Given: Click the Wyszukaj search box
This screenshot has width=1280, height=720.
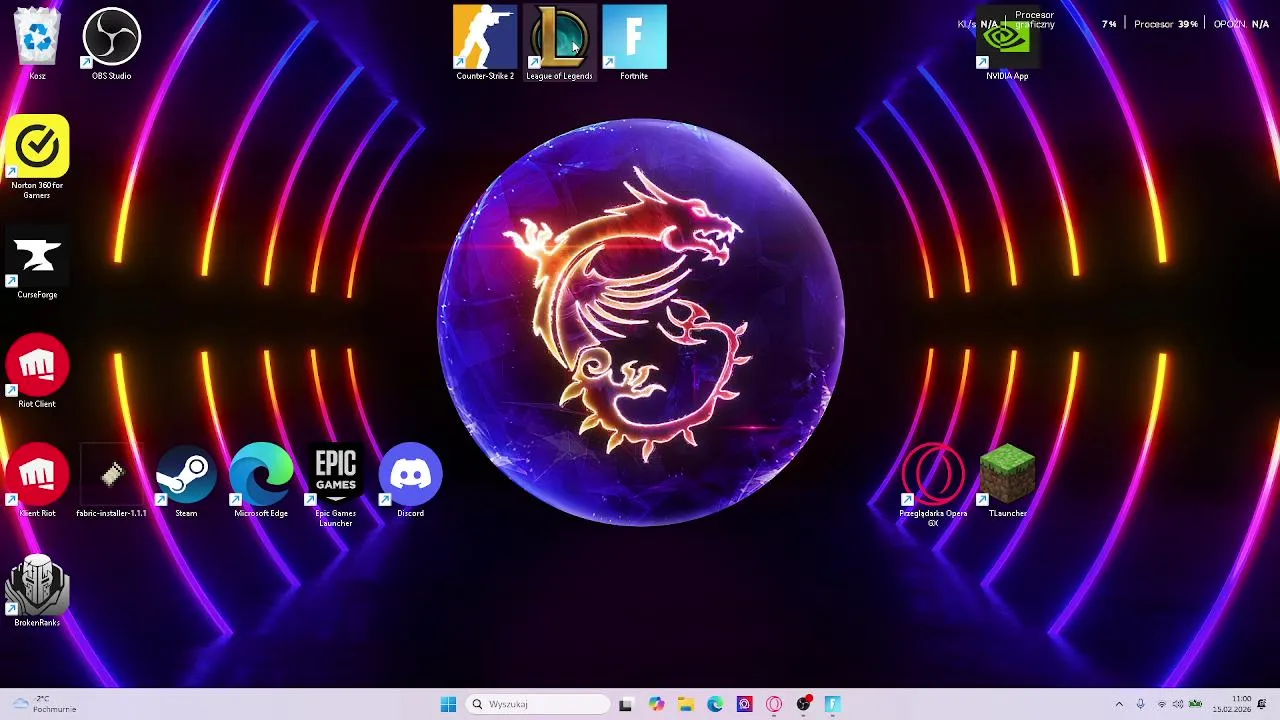Looking at the screenshot, I should coord(538,704).
